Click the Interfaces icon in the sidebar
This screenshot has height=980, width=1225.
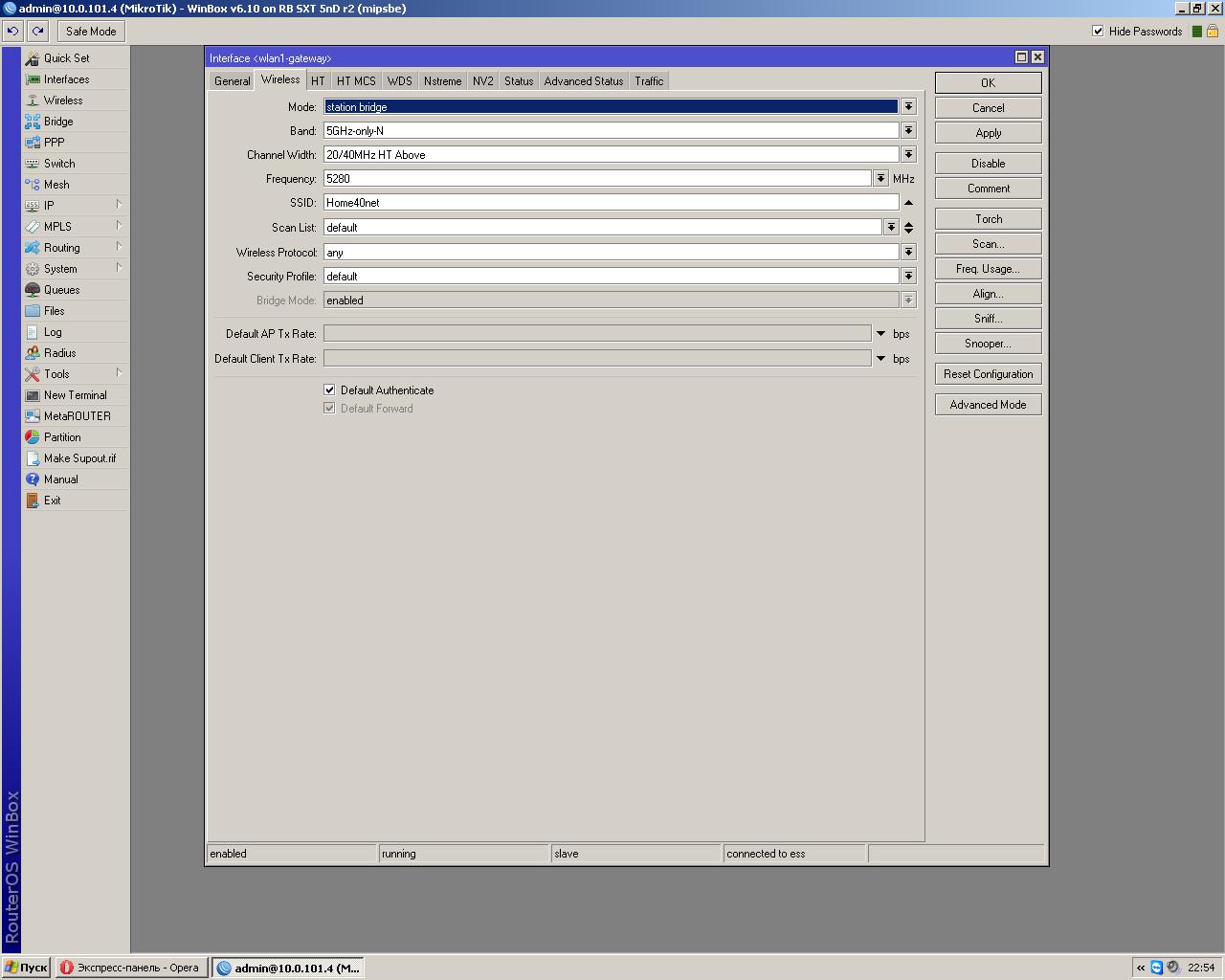click(x=33, y=79)
